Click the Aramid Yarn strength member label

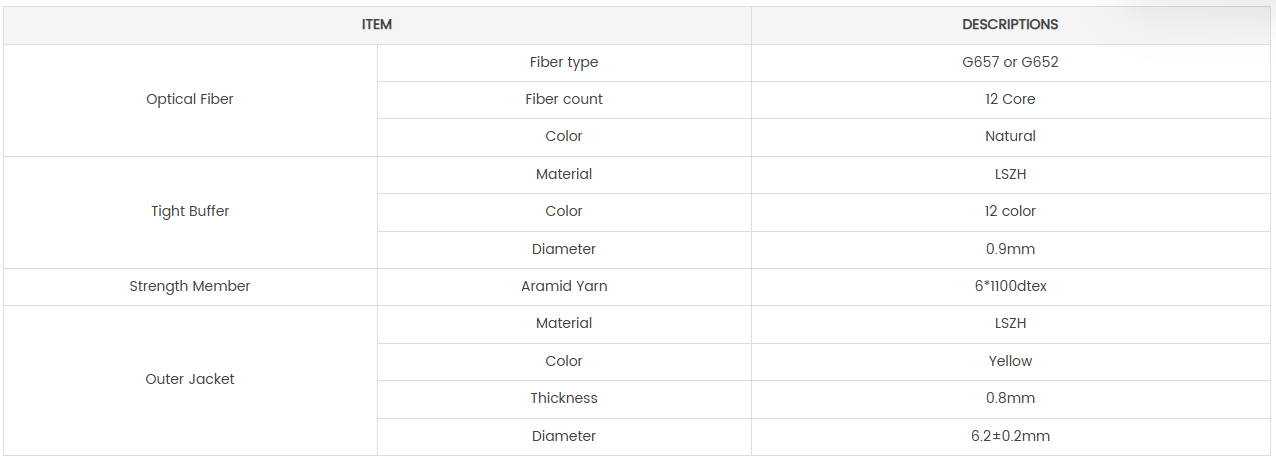(564, 286)
